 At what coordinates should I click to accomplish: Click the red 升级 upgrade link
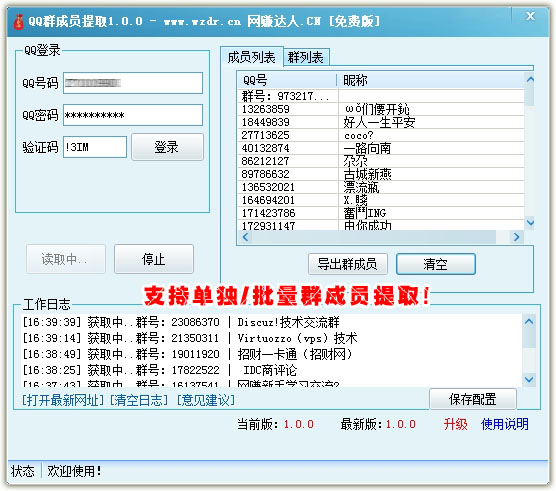tap(456, 424)
